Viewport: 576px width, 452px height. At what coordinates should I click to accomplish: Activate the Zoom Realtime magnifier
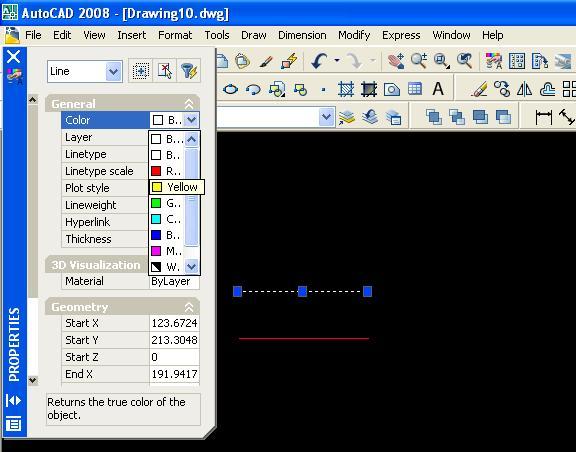coord(419,61)
